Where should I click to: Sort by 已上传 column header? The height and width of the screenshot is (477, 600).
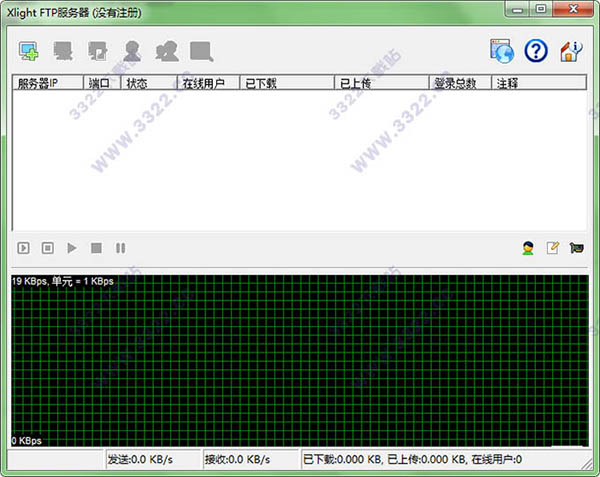(382, 83)
